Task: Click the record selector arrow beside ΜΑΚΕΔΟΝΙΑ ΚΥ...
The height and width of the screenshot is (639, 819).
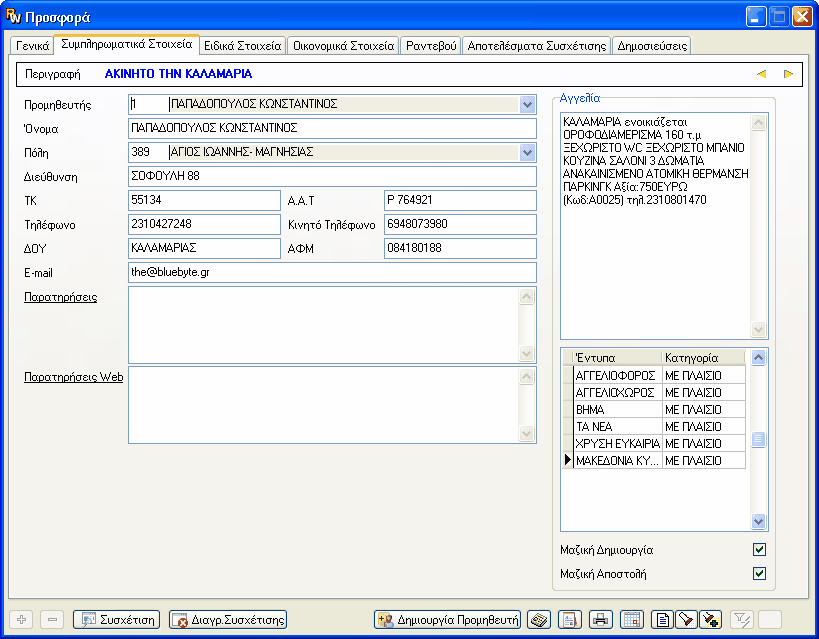Action: pos(568,460)
